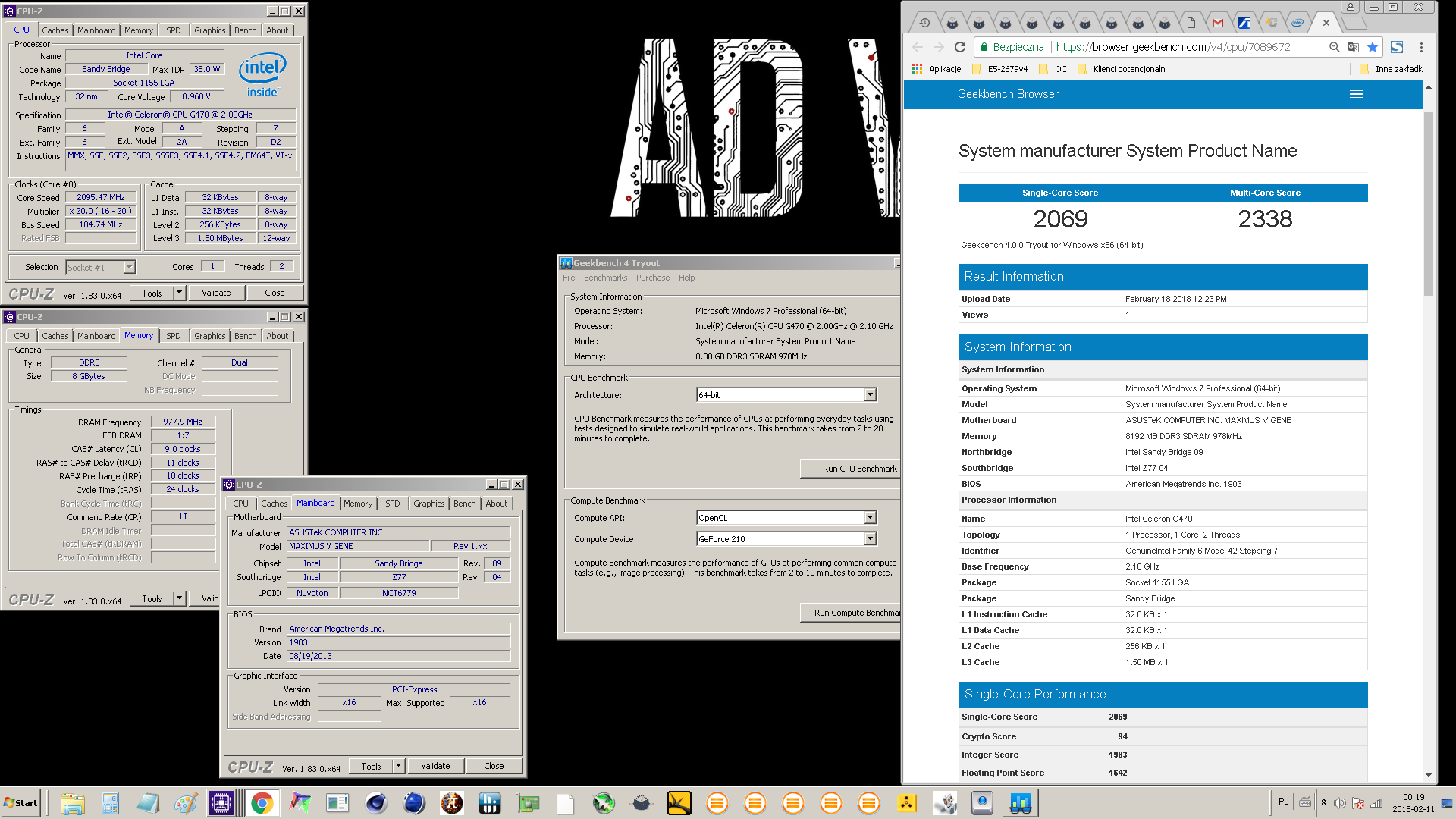Reload the Geekbench page in Chrome
1456x819 pixels.
coord(960,47)
